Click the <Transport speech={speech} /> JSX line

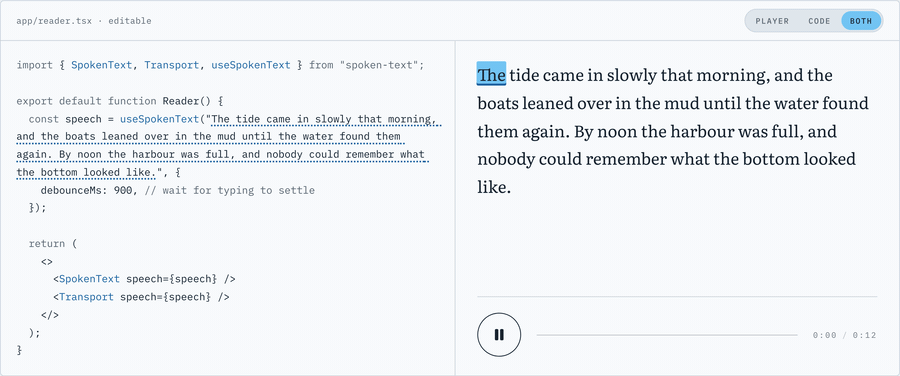(x=141, y=297)
